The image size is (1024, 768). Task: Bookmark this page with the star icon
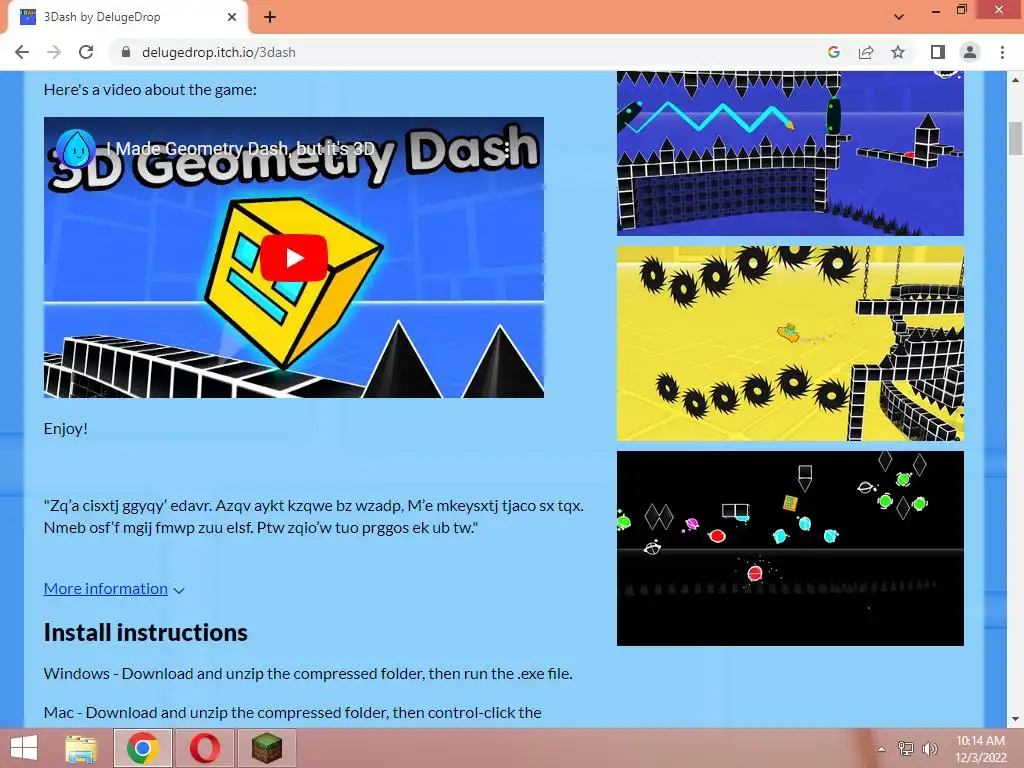coord(898,52)
